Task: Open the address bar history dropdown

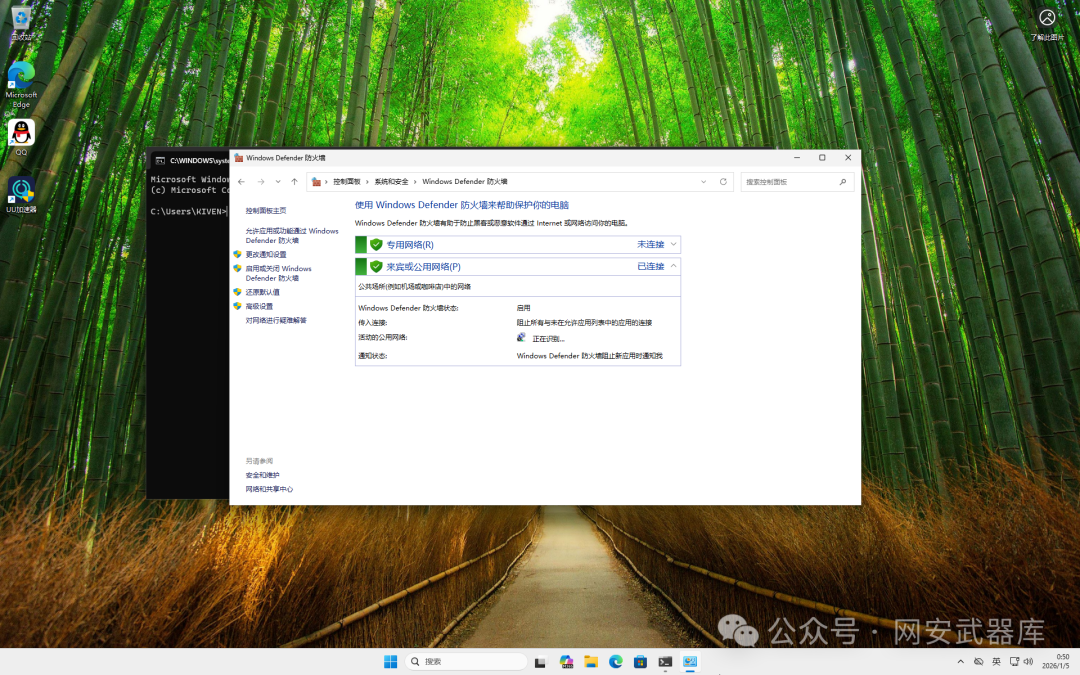Action: pos(703,182)
